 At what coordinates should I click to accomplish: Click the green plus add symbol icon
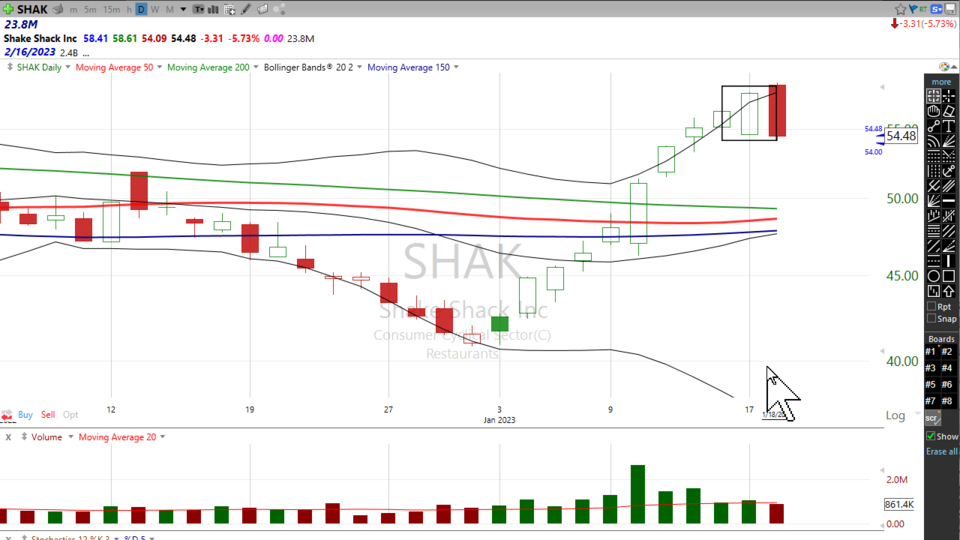(8, 9)
